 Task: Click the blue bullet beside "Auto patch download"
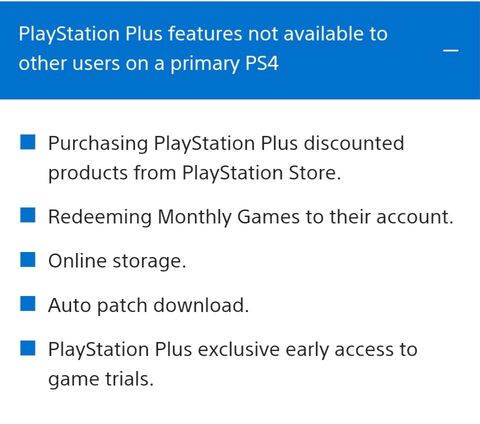(28, 304)
